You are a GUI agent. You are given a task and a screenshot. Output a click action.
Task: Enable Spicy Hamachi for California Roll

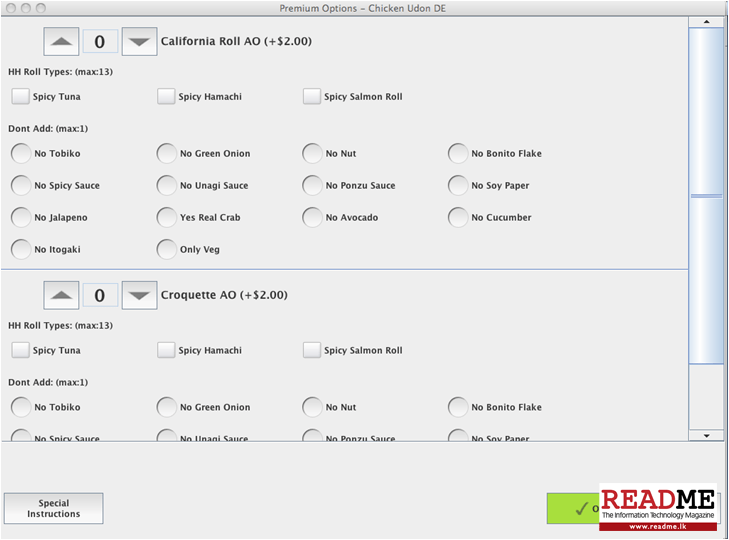tap(166, 97)
